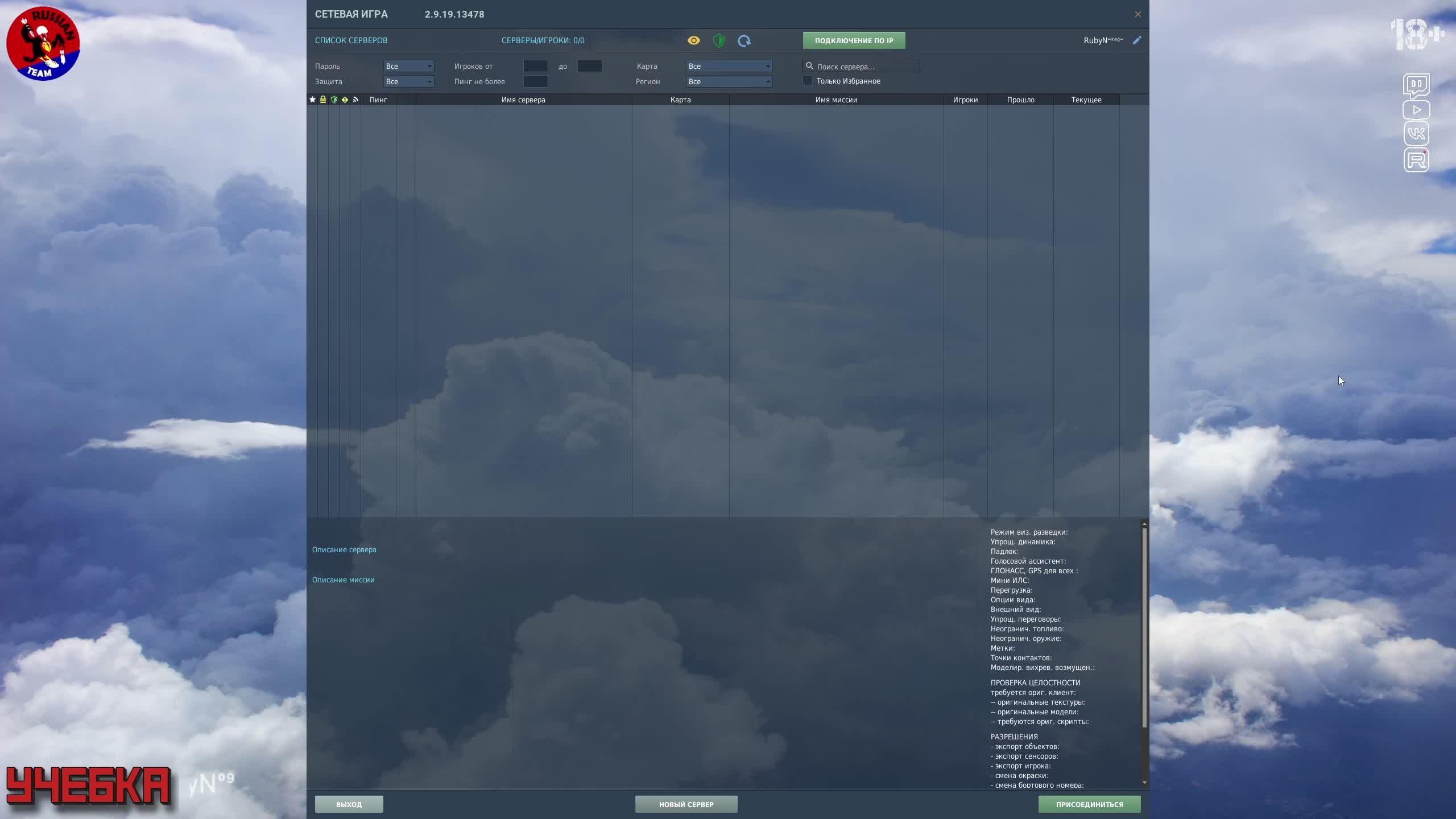This screenshot has width=1456, height=819.
Task: Focus the Поиск сервера search field
Action: coord(864,67)
